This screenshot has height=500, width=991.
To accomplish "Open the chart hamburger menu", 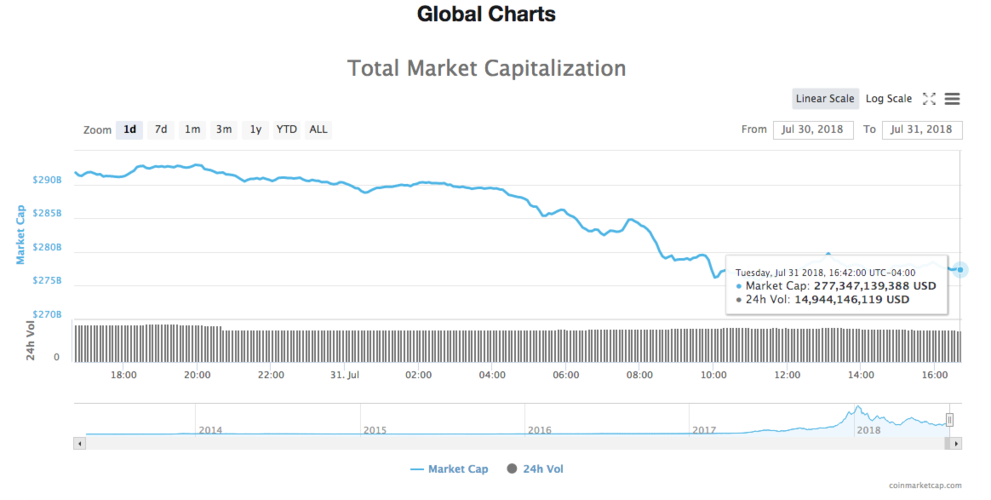I will [x=952, y=99].
